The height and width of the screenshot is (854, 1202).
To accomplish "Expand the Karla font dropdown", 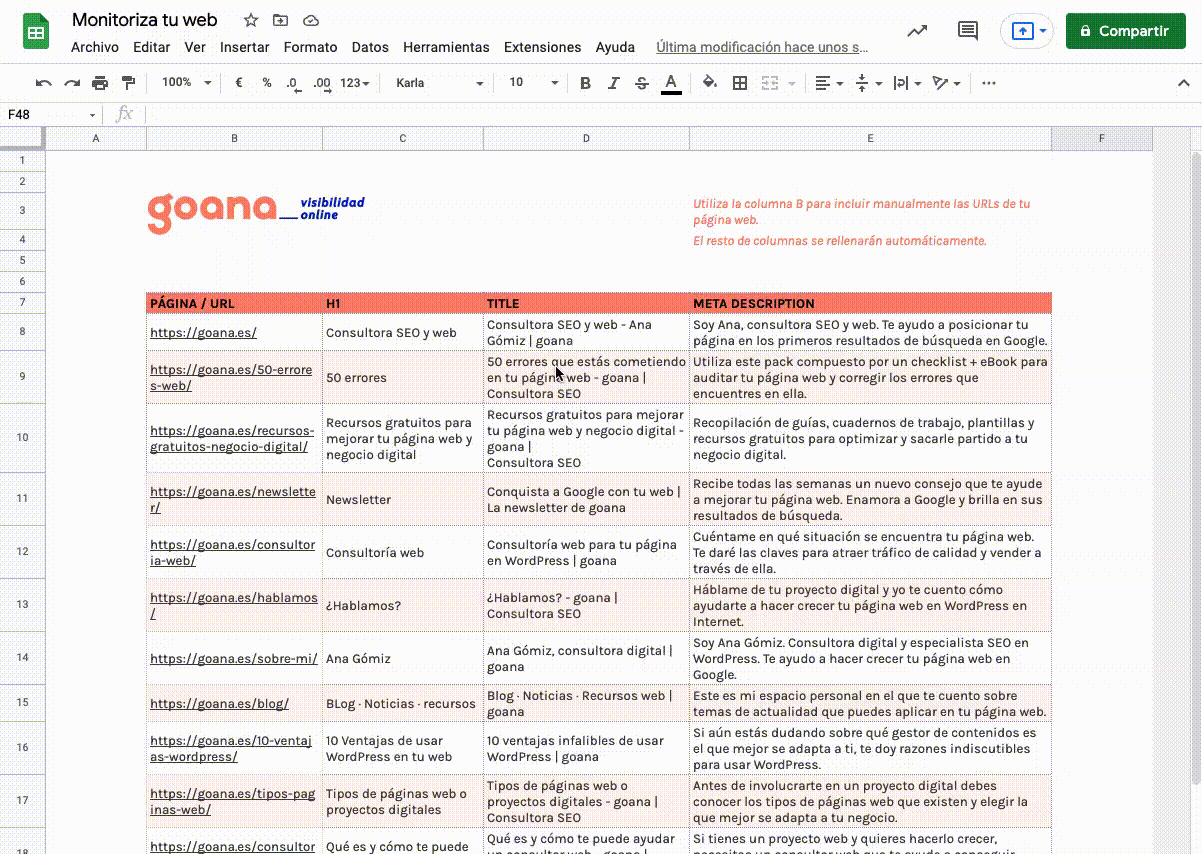I will 439,83.
